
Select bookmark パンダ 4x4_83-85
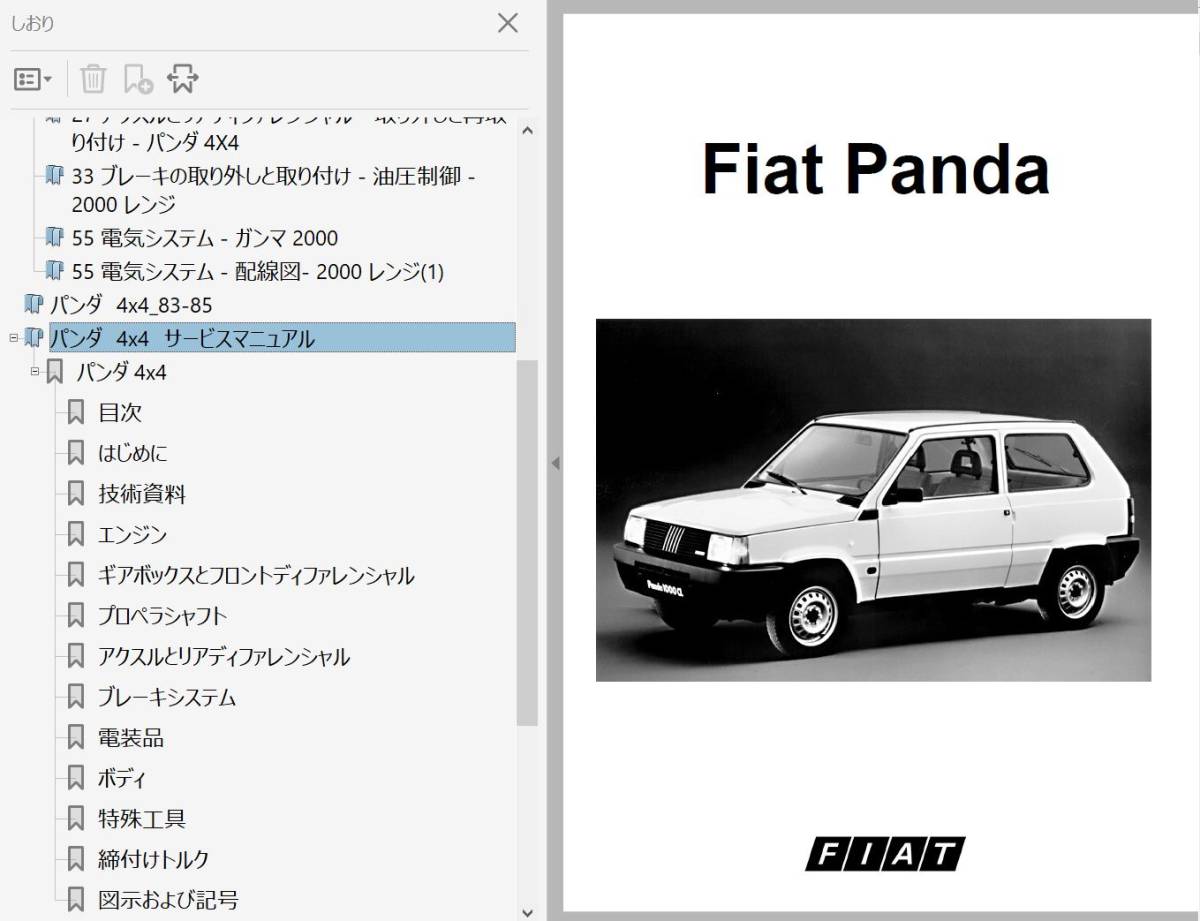tap(130, 304)
